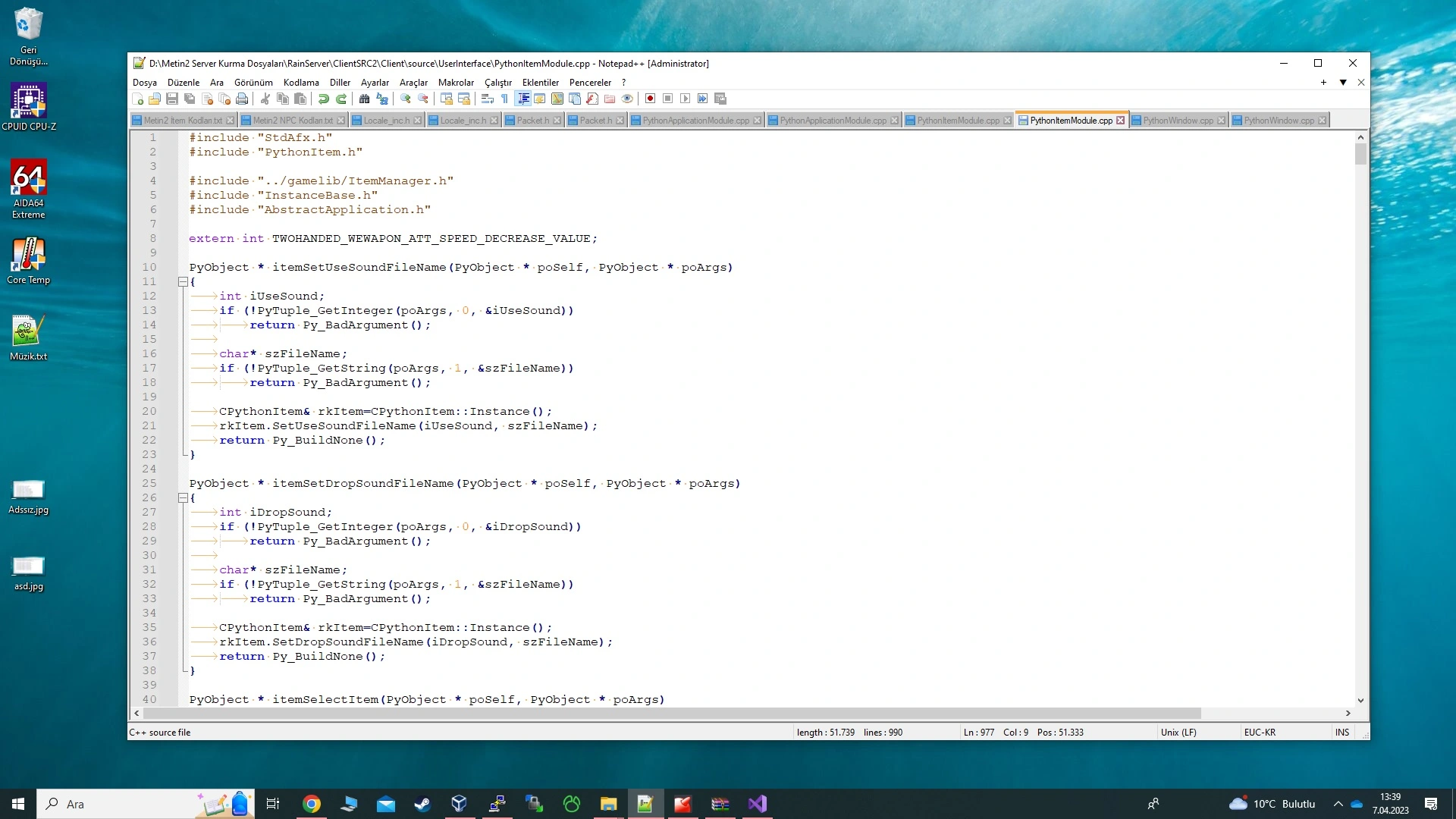Click the horizontal scrollbar thumb
Screen dimensions: 1456x819
[671, 714]
